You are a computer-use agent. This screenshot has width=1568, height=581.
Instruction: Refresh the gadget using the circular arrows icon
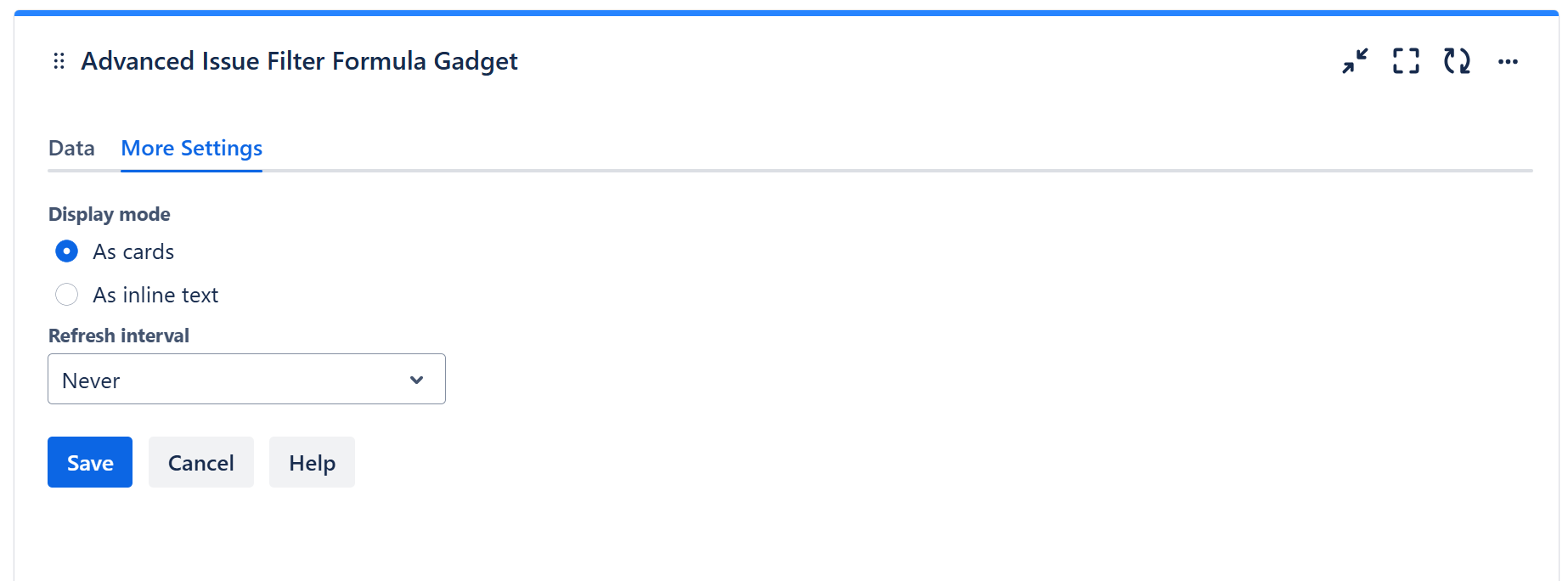(1457, 61)
